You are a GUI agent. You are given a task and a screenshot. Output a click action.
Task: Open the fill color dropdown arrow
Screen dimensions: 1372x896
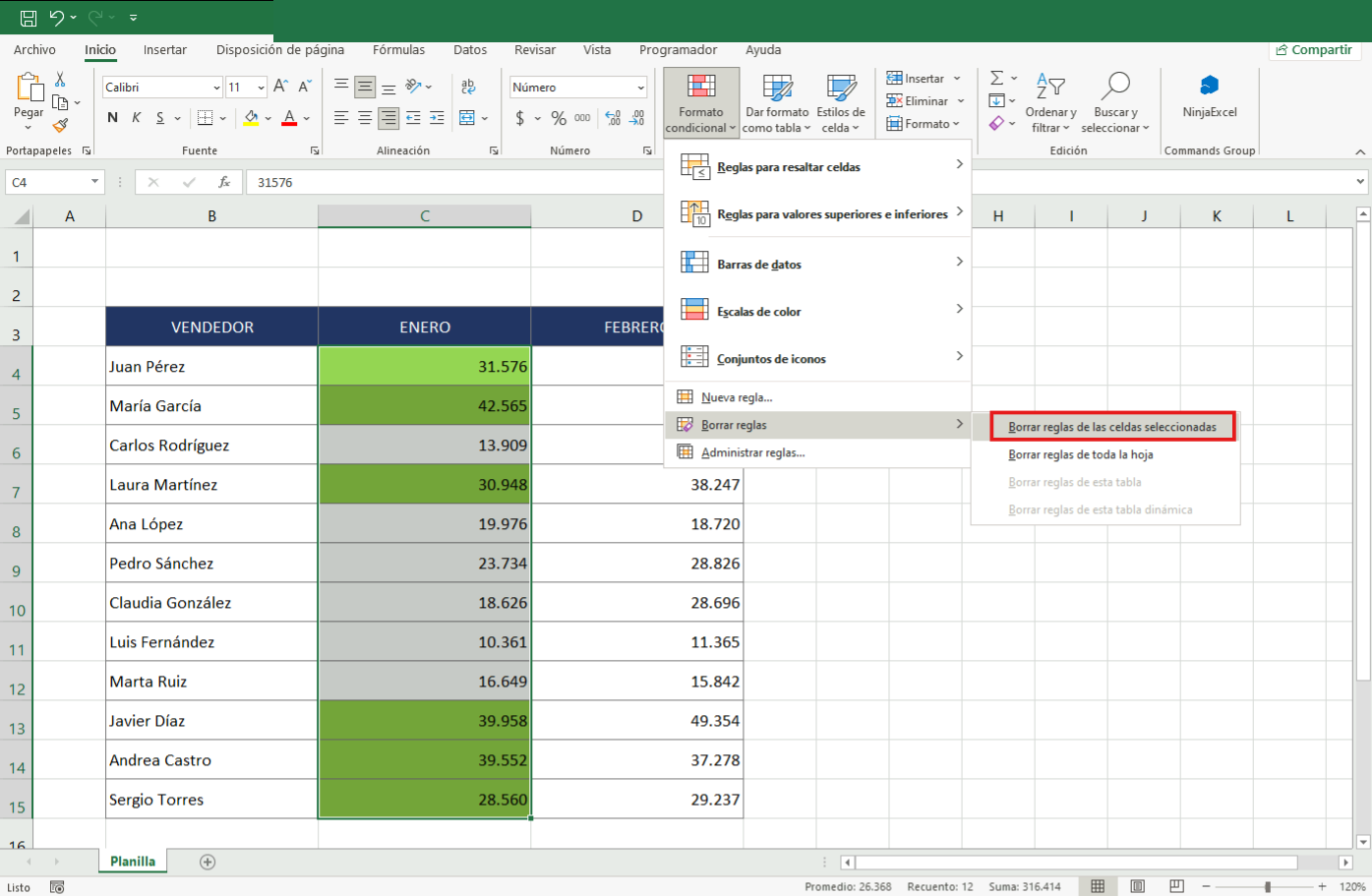click(x=268, y=119)
